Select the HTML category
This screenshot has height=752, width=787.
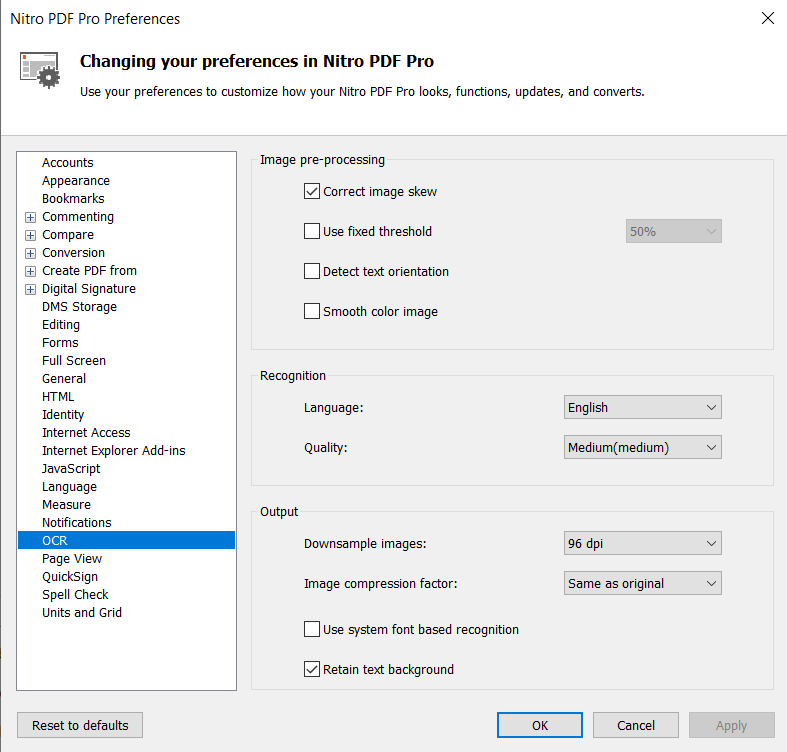[x=58, y=397]
